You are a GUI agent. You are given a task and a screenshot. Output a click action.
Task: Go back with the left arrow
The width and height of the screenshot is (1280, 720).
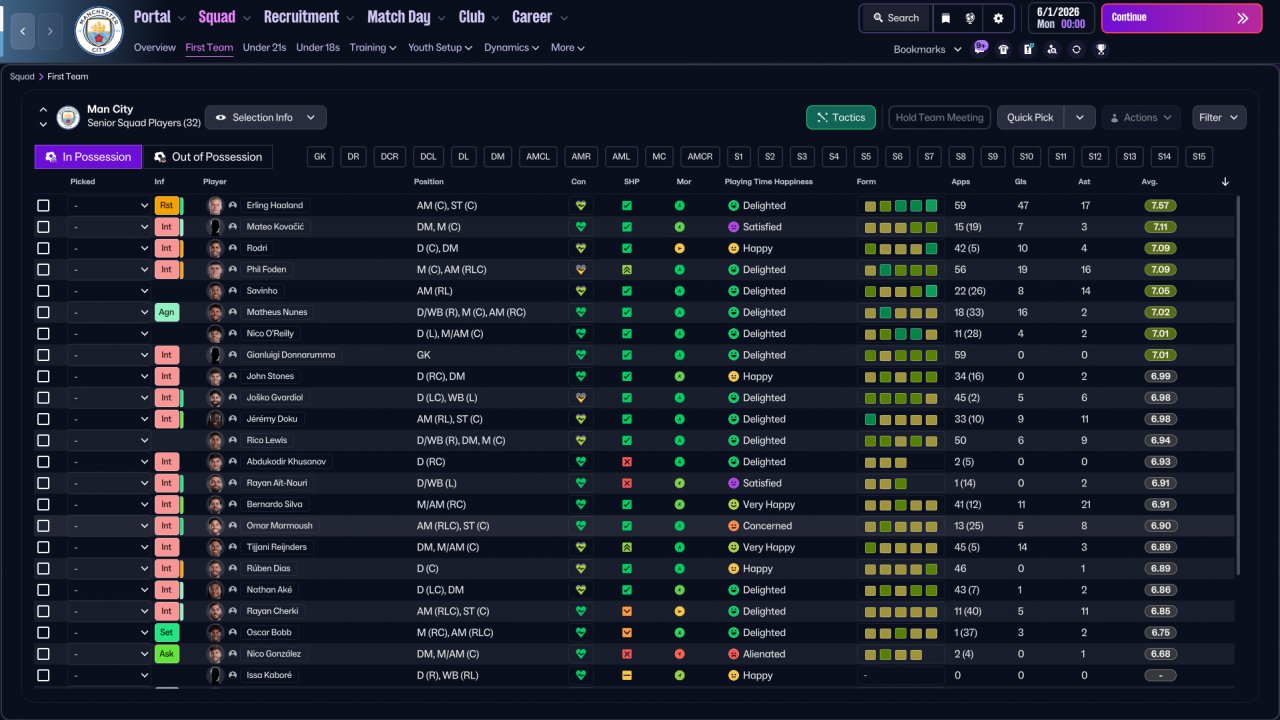click(22, 31)
